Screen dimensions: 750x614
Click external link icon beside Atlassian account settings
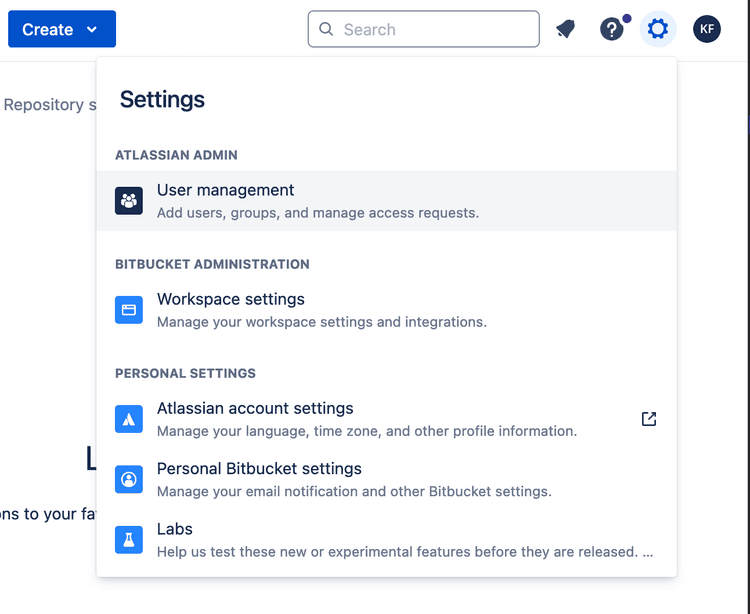649,419
